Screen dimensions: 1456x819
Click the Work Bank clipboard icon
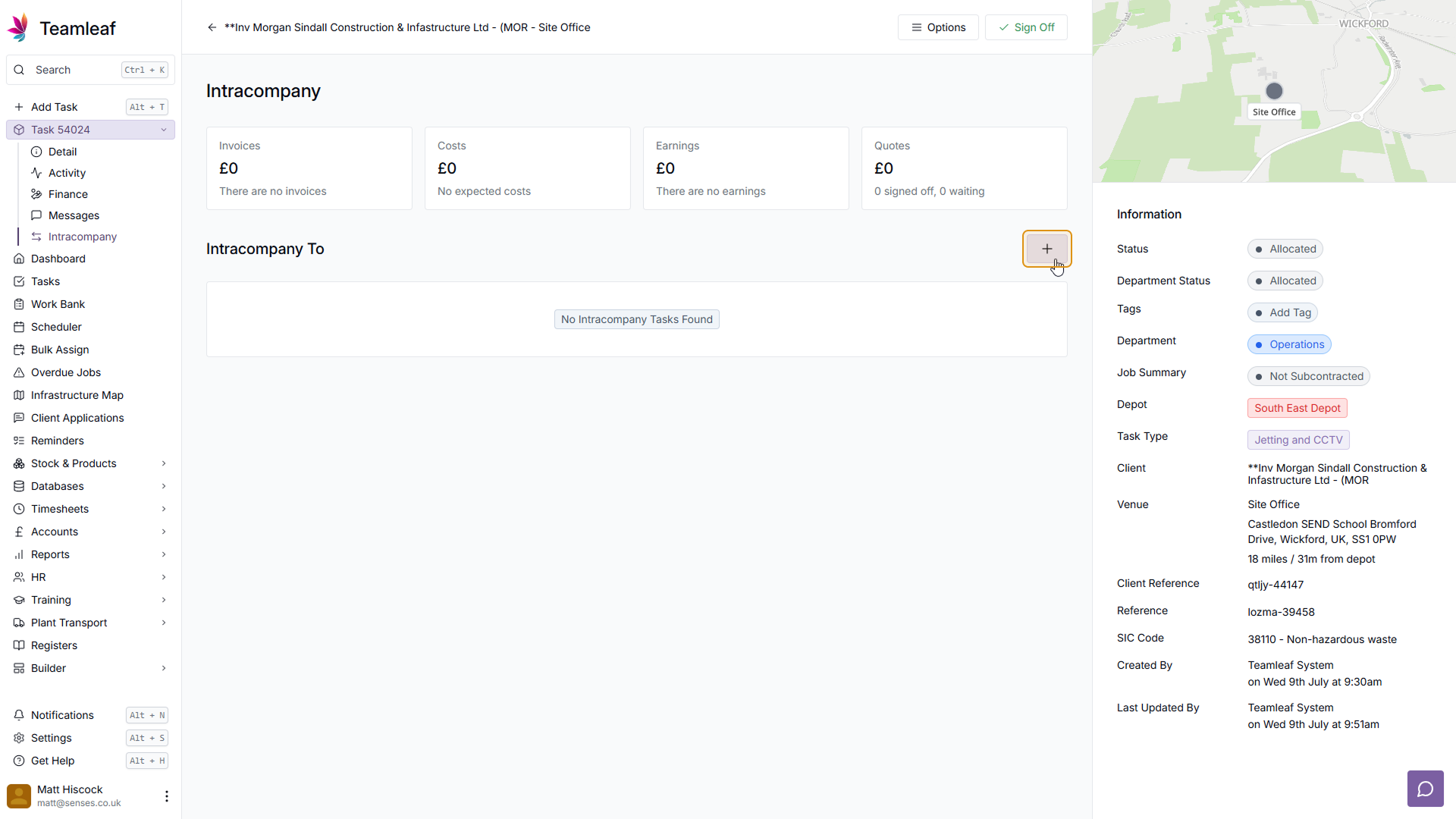[19, 304]
